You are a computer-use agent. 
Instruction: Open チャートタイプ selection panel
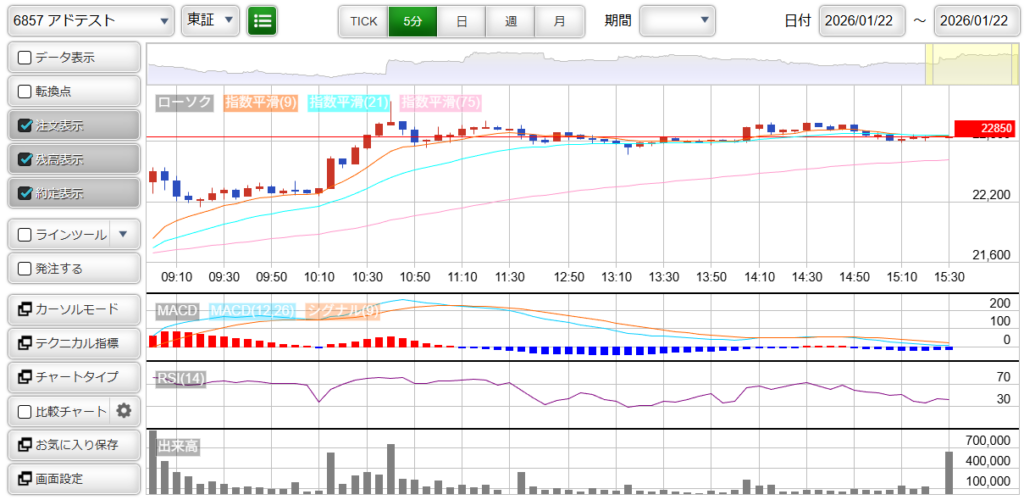click(x=72, y=377)
